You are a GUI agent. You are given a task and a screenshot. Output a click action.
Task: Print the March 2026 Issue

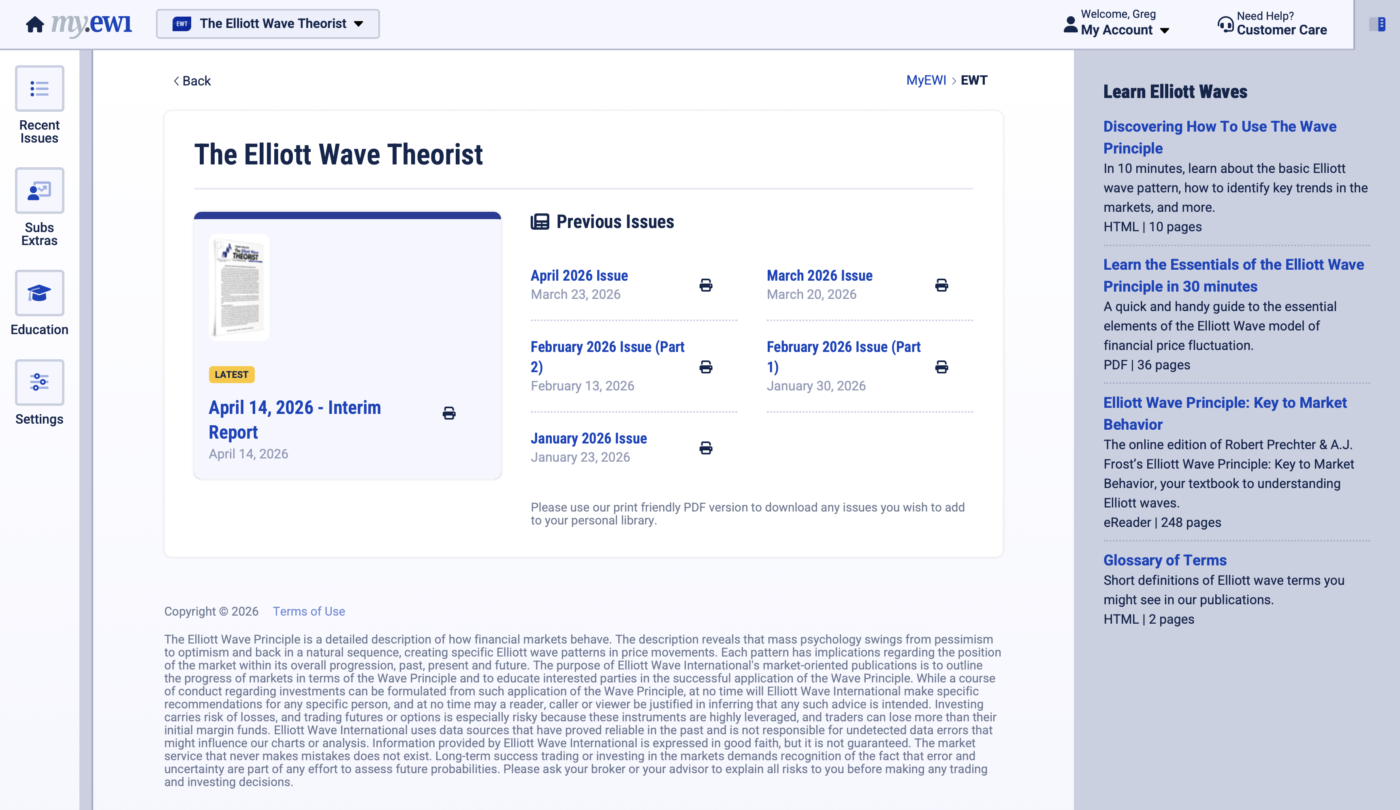[941, 285]
